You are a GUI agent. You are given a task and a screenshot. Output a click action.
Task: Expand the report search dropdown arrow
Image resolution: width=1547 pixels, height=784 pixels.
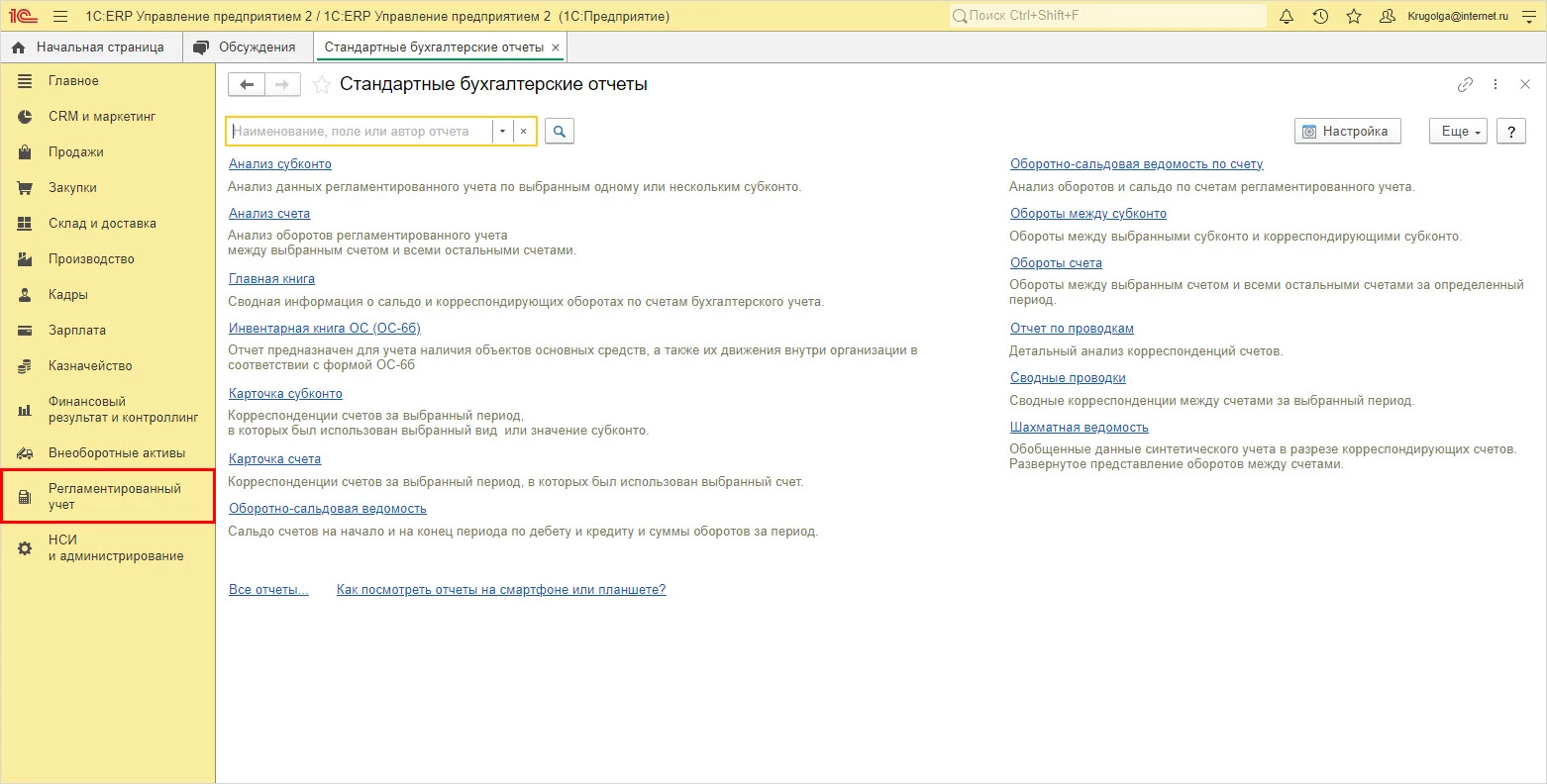pos(502,132)
